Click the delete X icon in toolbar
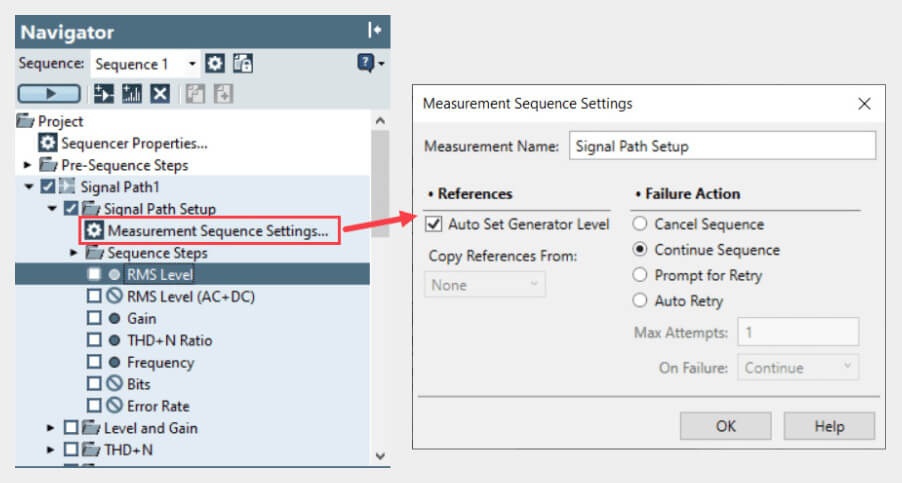The image size is (902, 483). coord(160,93)
